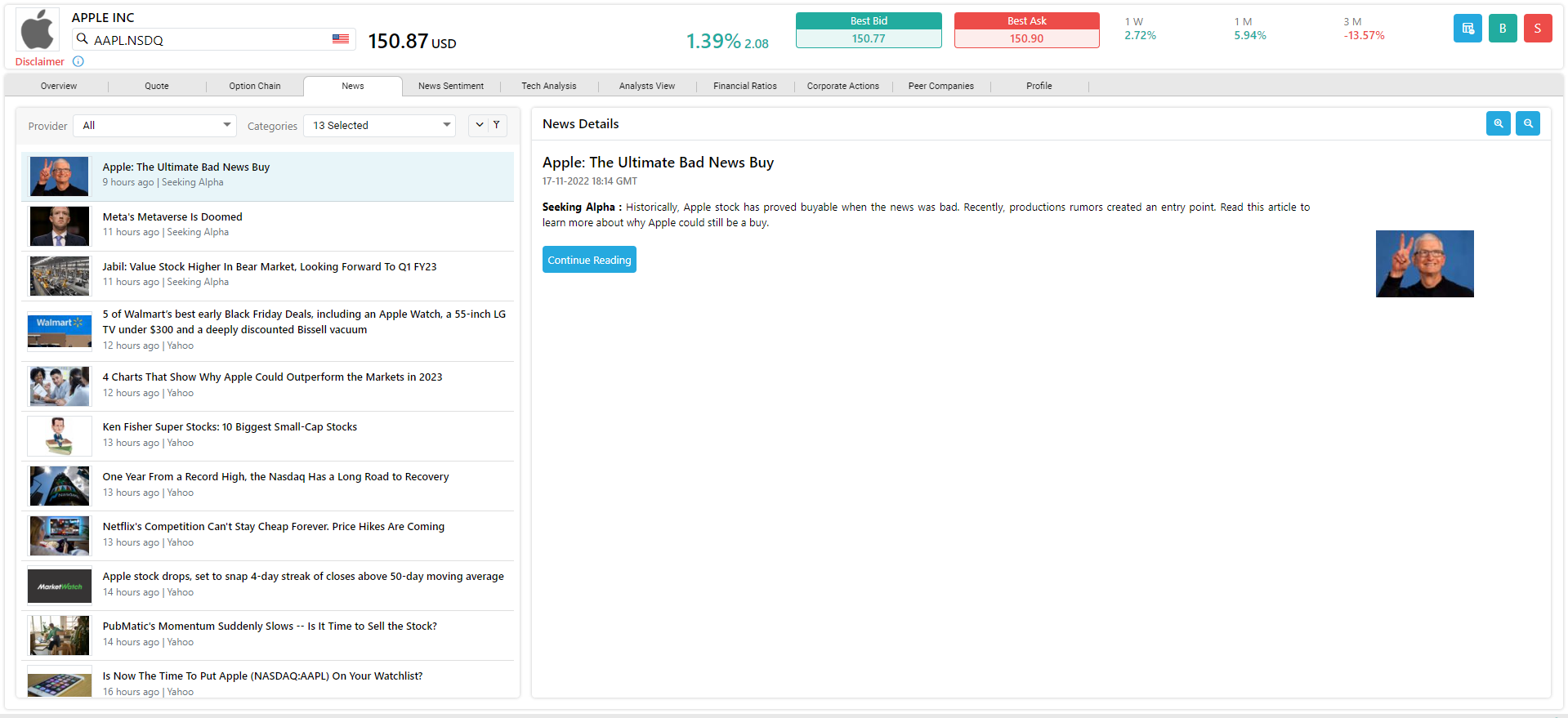Open '4 Charts That Show Why Apple' headline
The height and width of the screenshot is (718, 1568).
[x=272, y=377]
